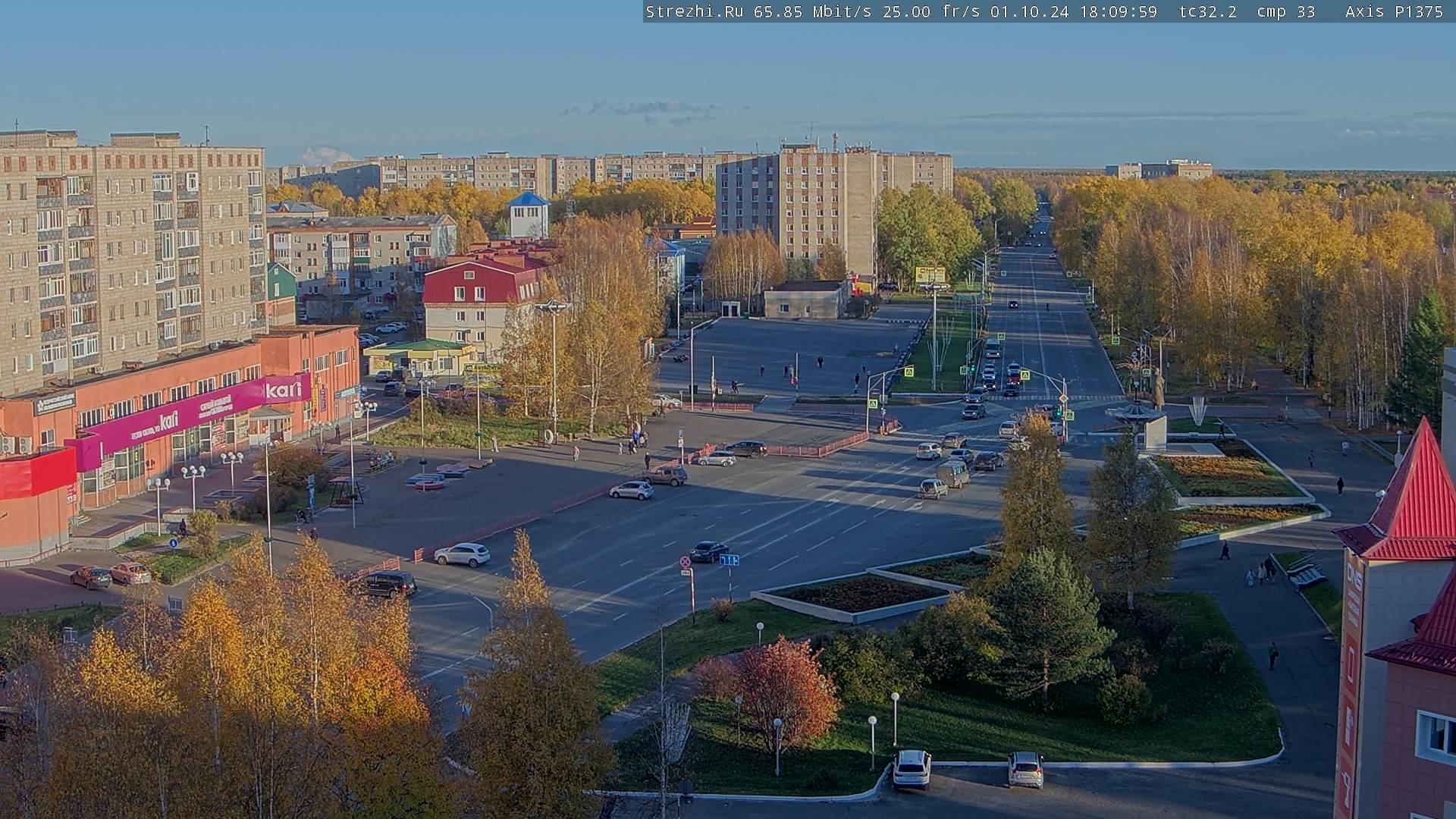This screenshot has height=819, width=1456.
Task: Click the cmp 33 compression value
Action: click(x=1286, y=11)
